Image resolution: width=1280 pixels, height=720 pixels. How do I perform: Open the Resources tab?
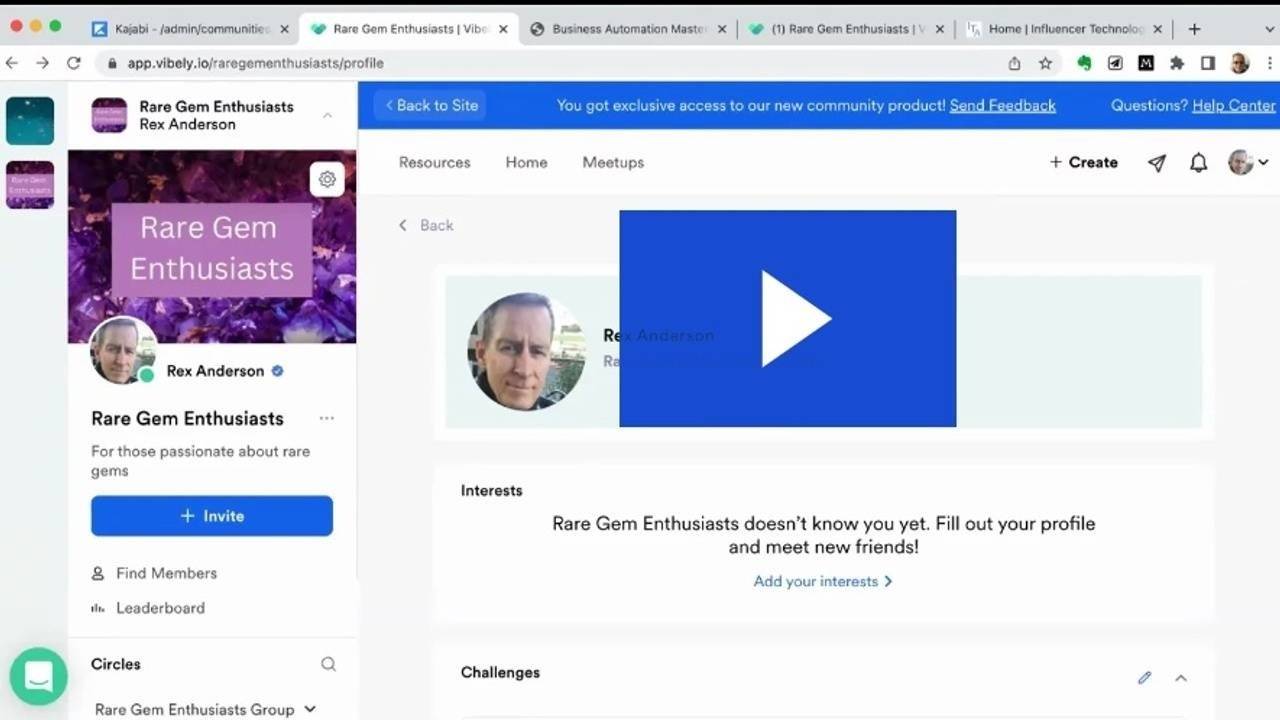point(434,162)
